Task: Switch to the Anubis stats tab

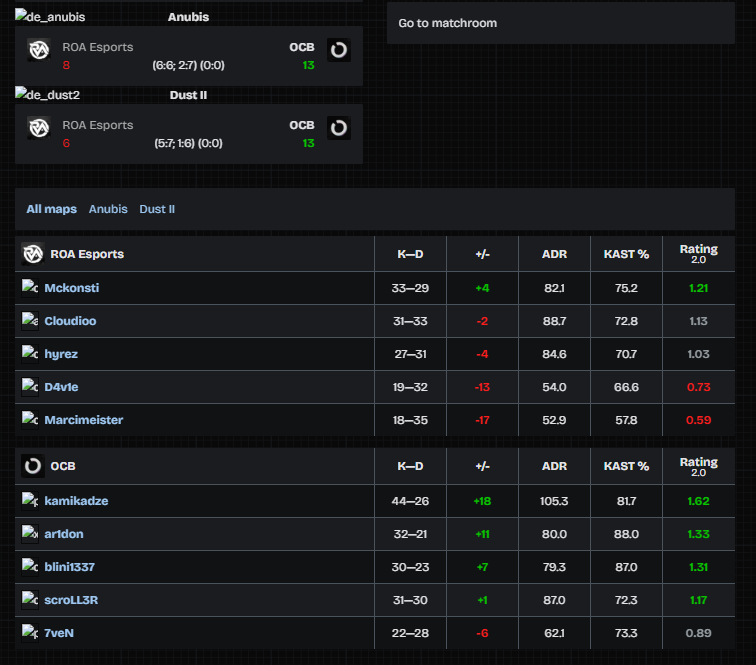Action: [108, 209]
